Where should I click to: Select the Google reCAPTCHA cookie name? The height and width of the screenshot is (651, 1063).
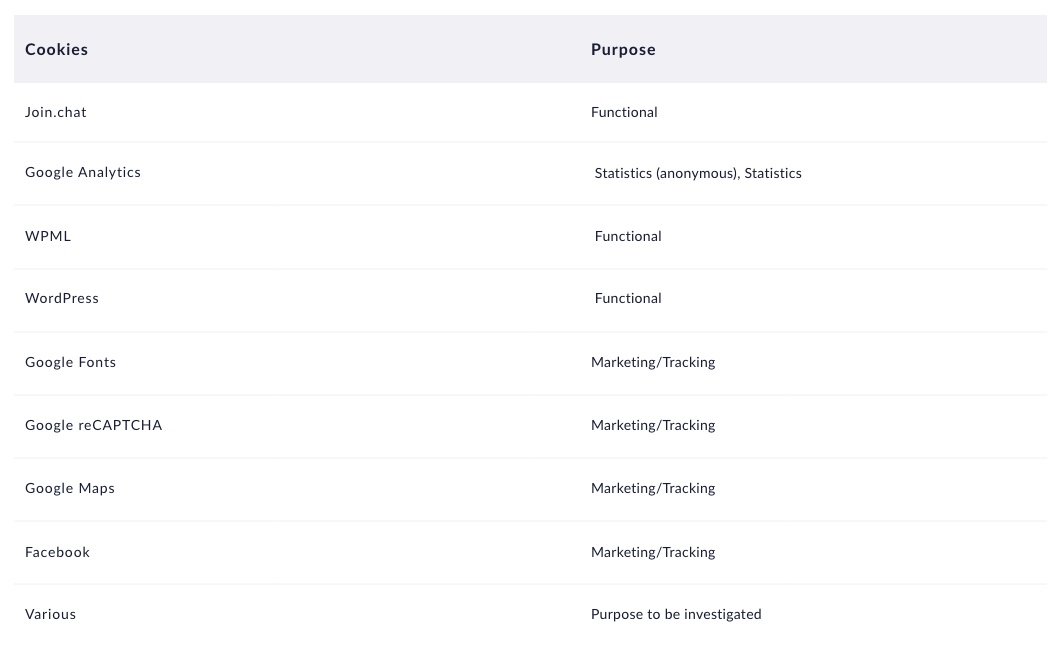[94, 425]
